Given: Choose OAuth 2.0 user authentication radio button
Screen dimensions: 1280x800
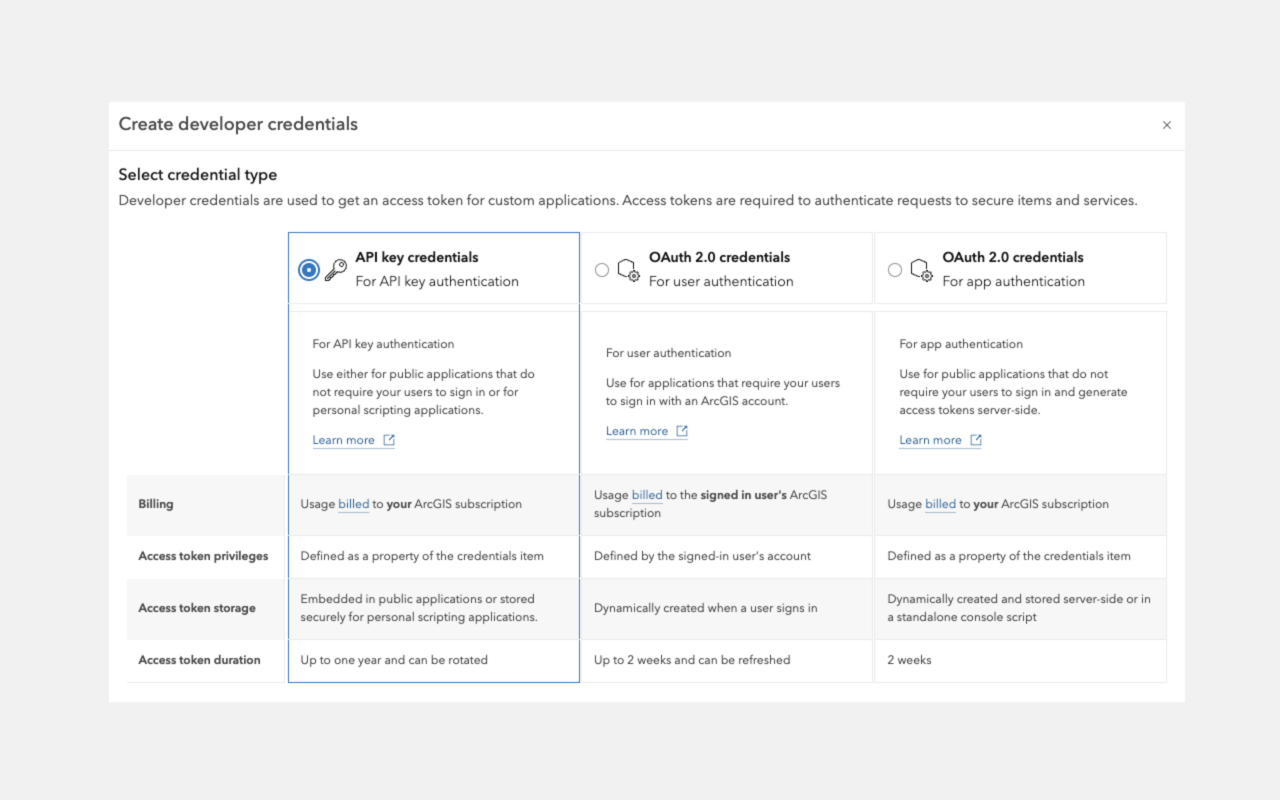Looking at the screenshot, I should click(602, 270).
